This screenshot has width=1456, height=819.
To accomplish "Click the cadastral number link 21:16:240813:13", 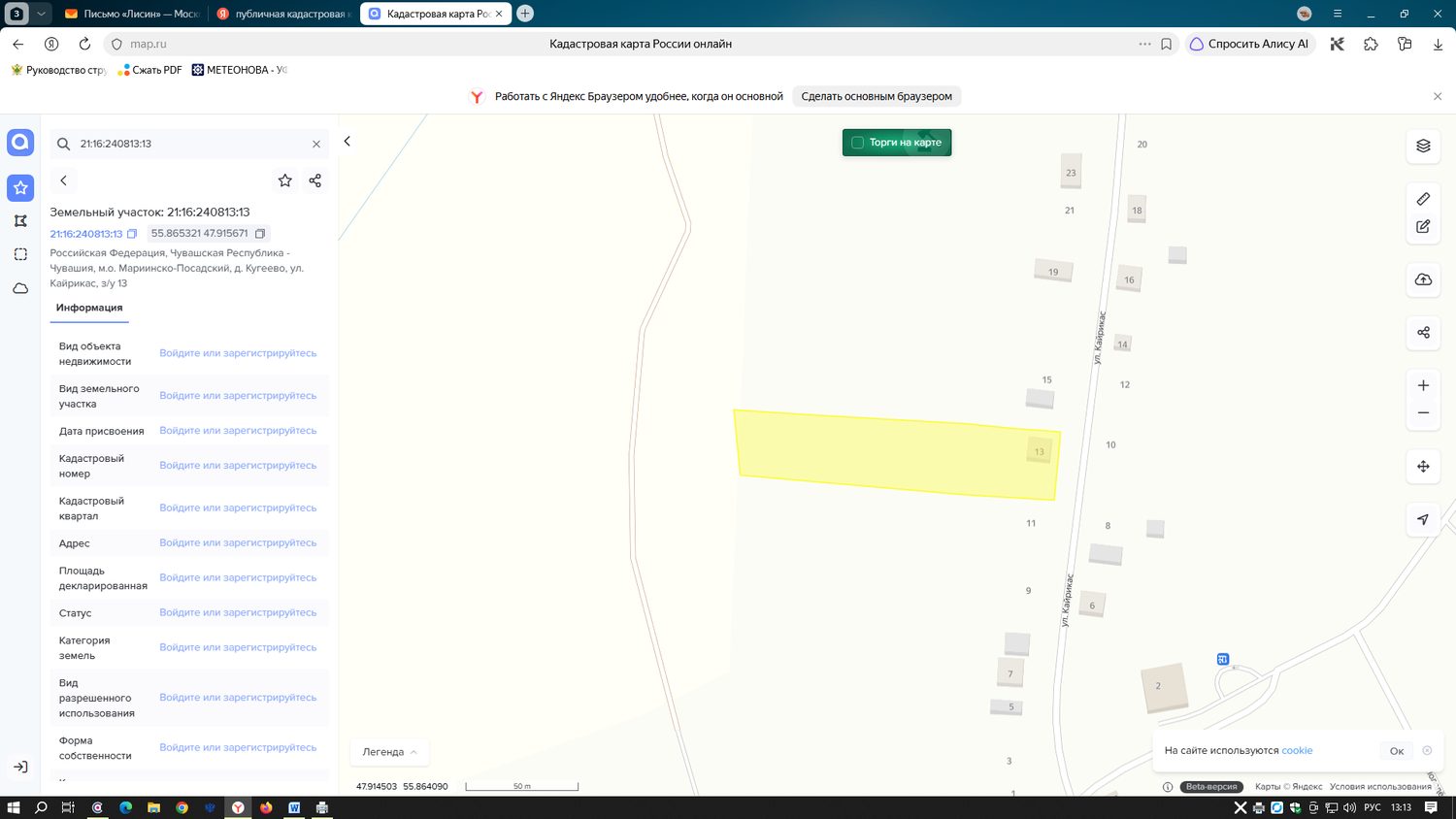I will coord(86,234).
